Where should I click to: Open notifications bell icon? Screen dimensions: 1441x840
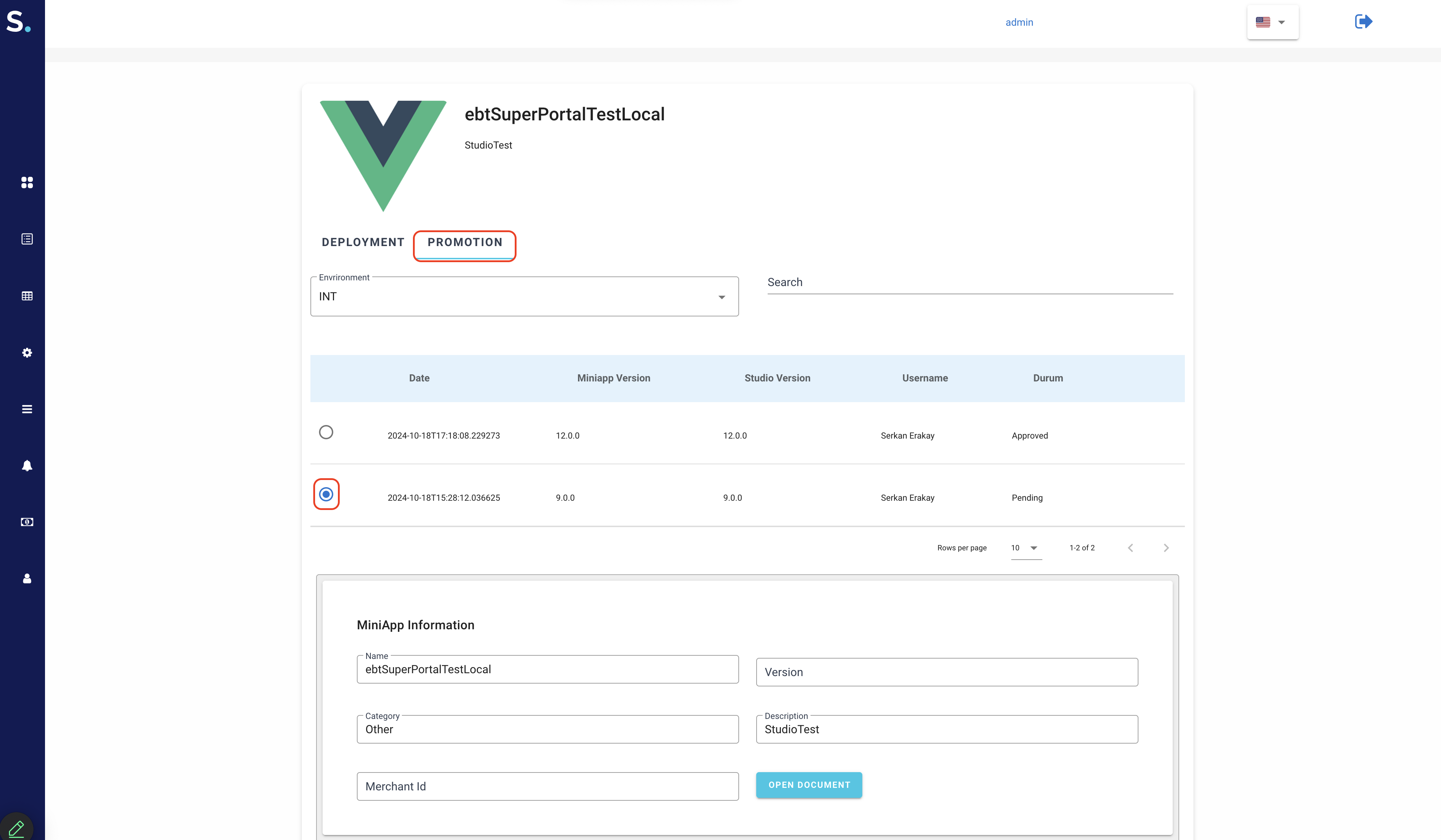coord(27,465)
